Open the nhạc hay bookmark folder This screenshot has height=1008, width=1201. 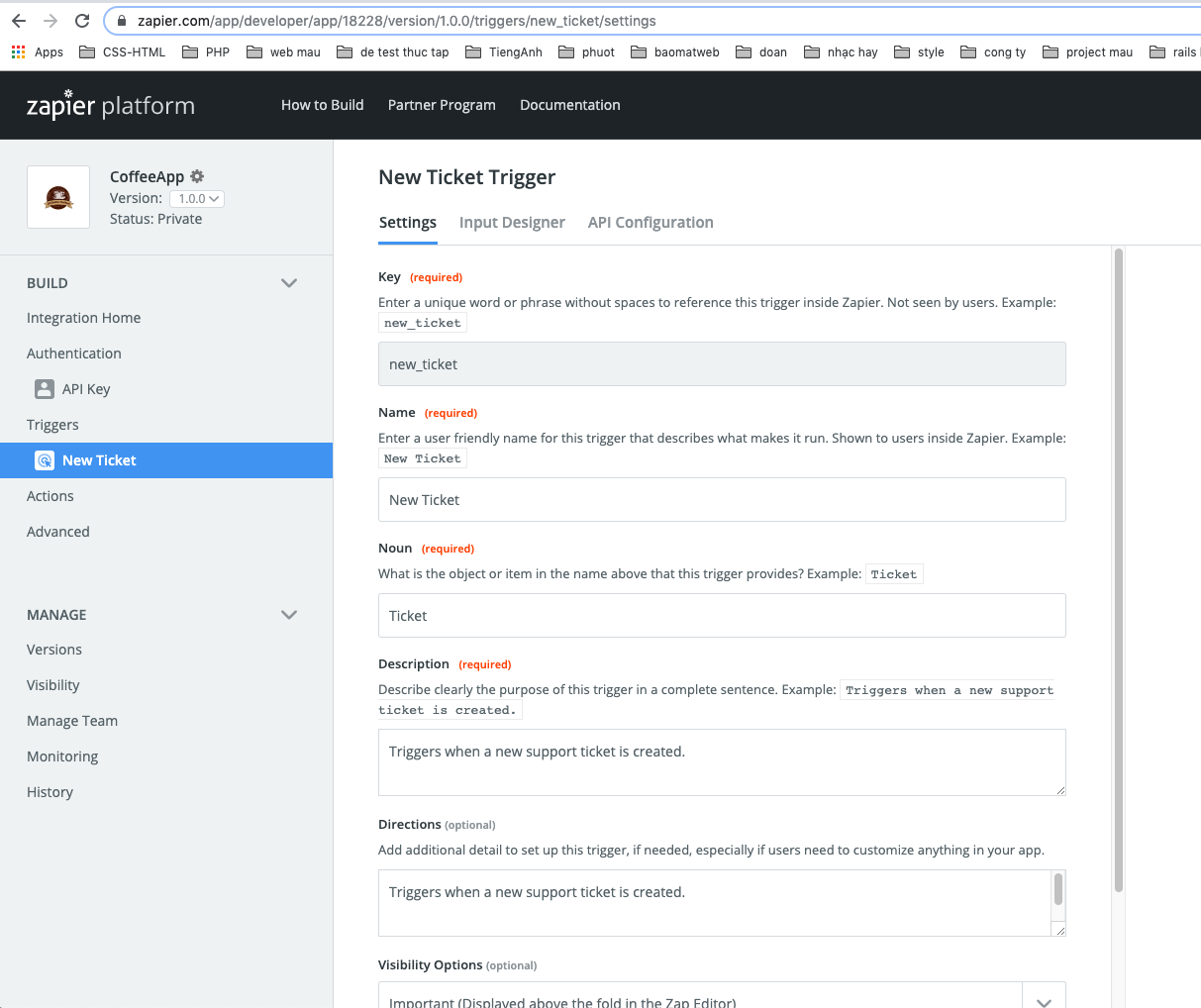tap(841, 52)
